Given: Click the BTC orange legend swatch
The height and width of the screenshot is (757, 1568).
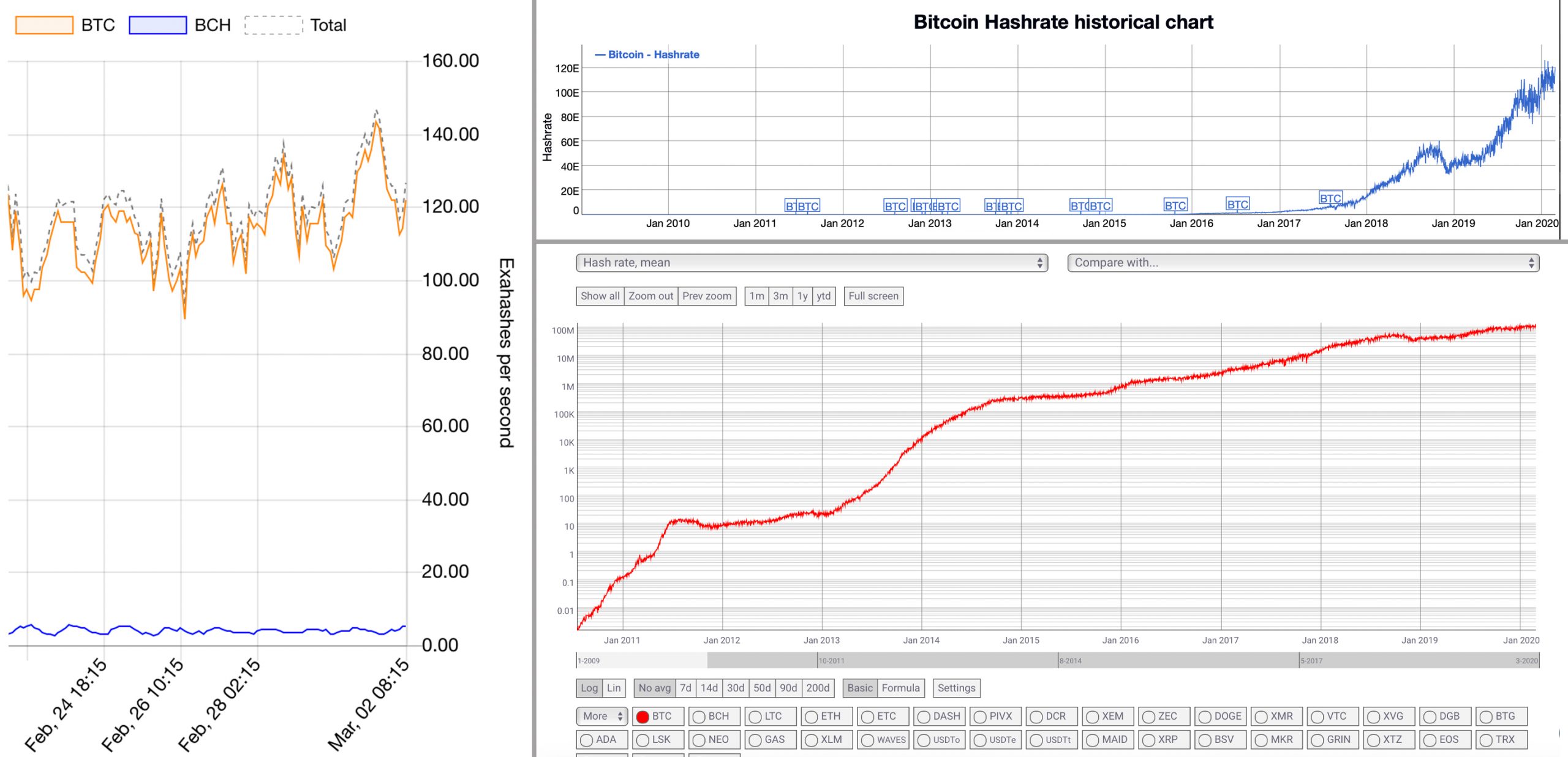Looking at the screenshot, I should tap(44, 25).
